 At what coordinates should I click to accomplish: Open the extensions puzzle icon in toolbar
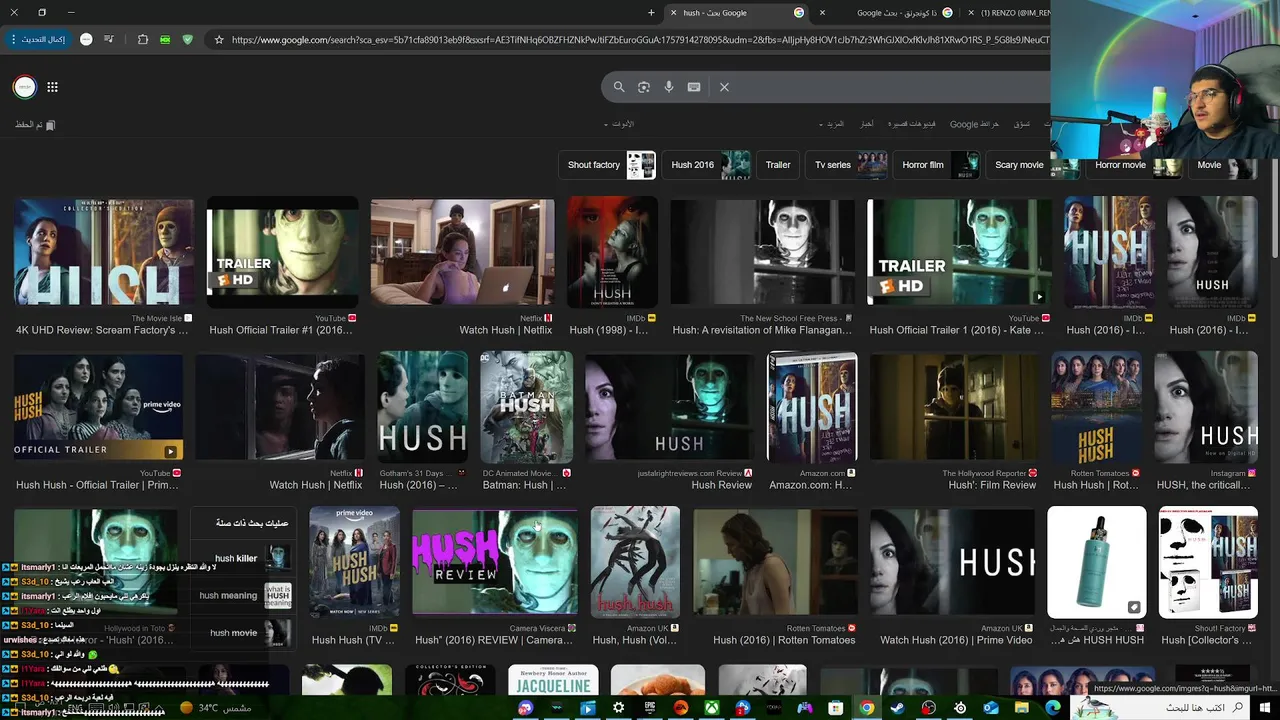[x=142, y=40]
